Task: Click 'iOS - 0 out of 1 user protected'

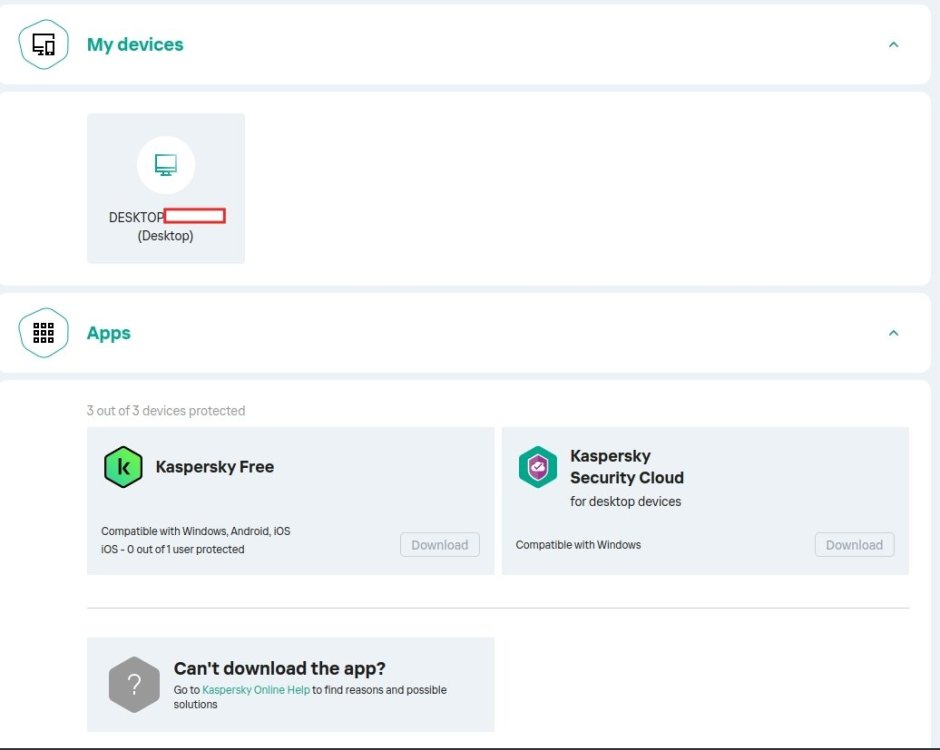Action: point(173,549)
